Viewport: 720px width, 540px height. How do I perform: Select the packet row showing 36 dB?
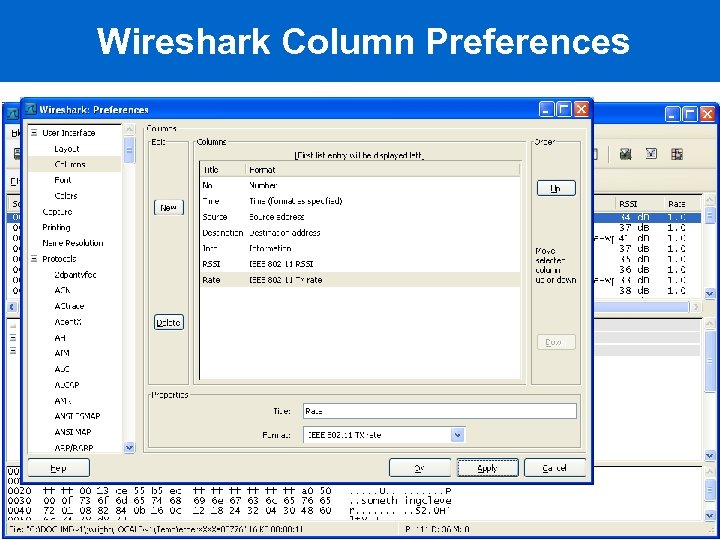(647, 270)
